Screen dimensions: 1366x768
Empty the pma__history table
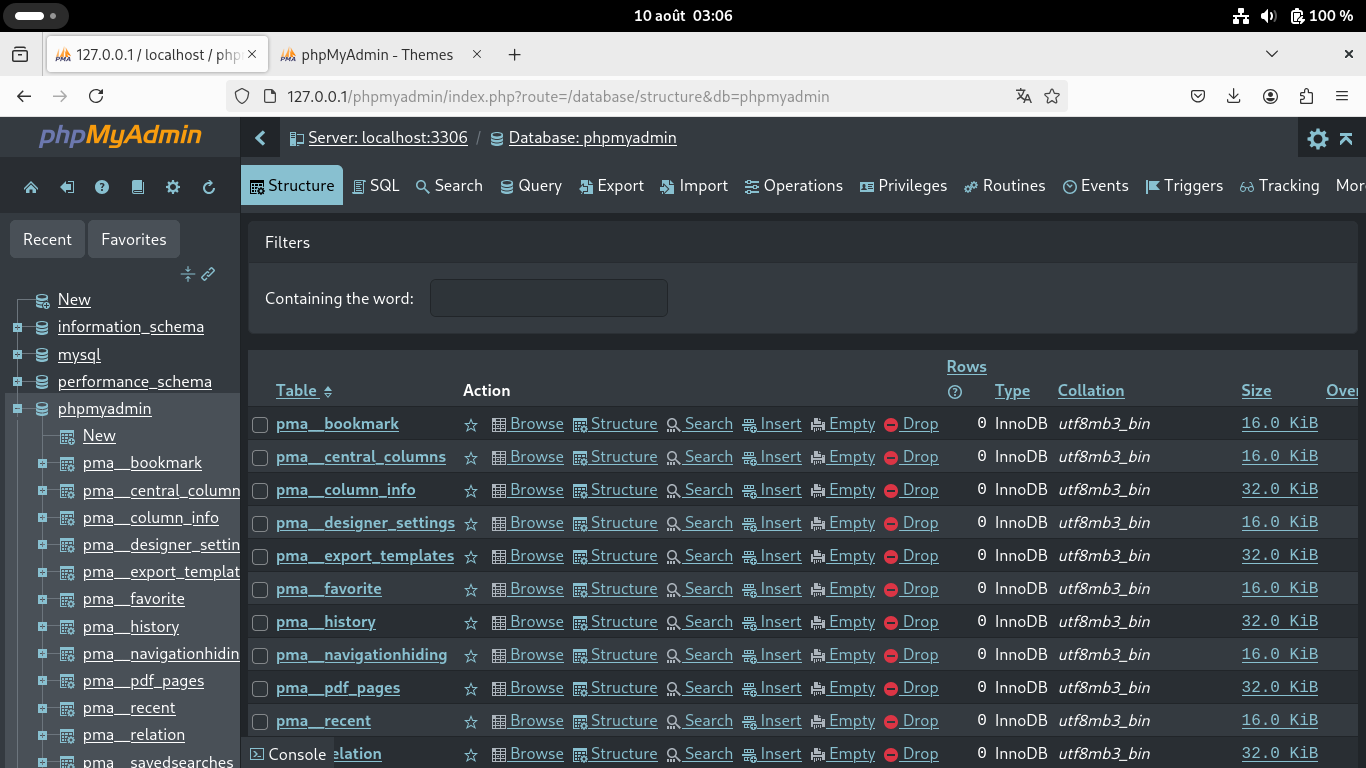pyautogui.click(x=843, y=622)
